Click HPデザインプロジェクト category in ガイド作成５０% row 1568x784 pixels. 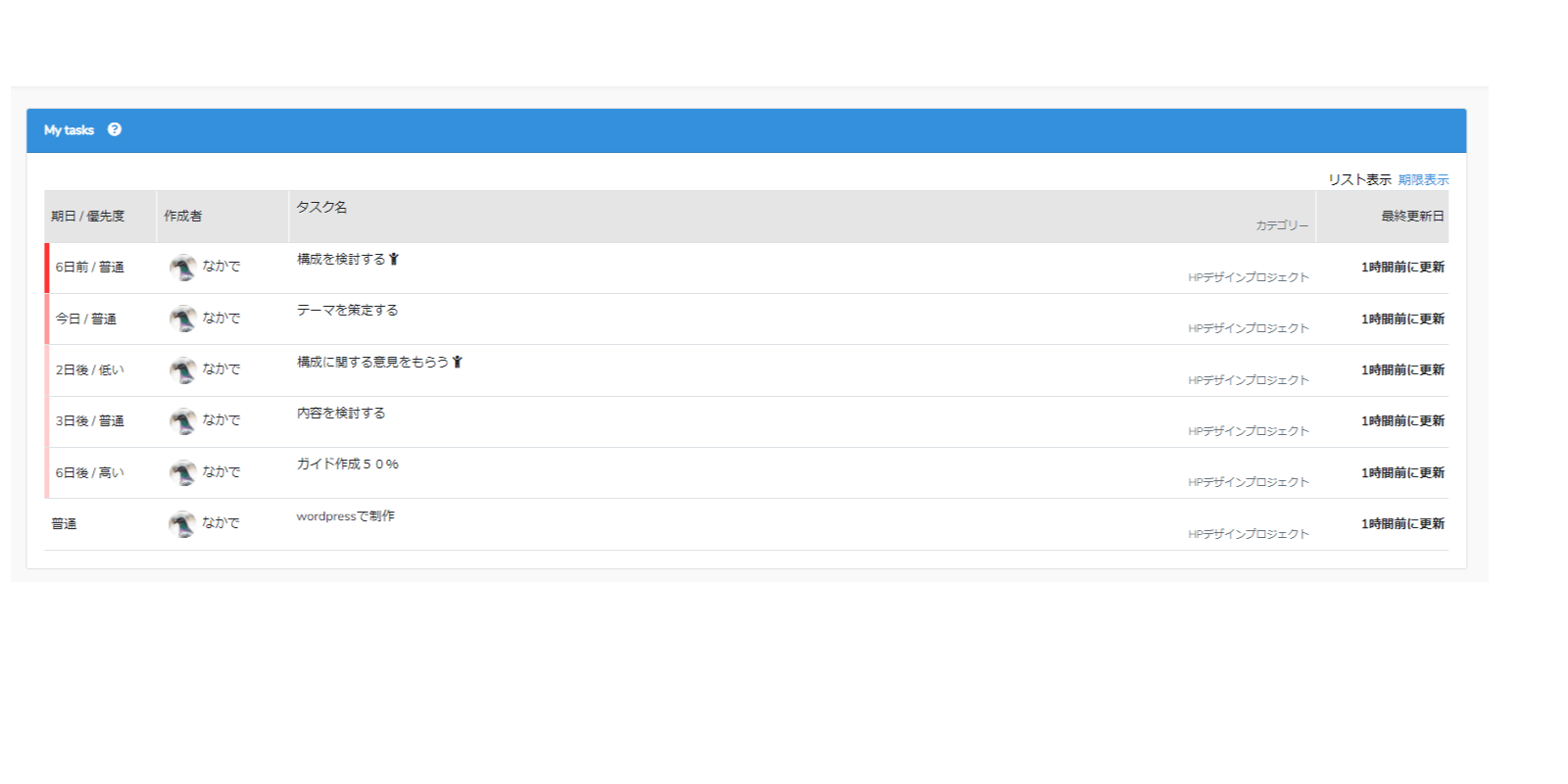coord(1249,482)
